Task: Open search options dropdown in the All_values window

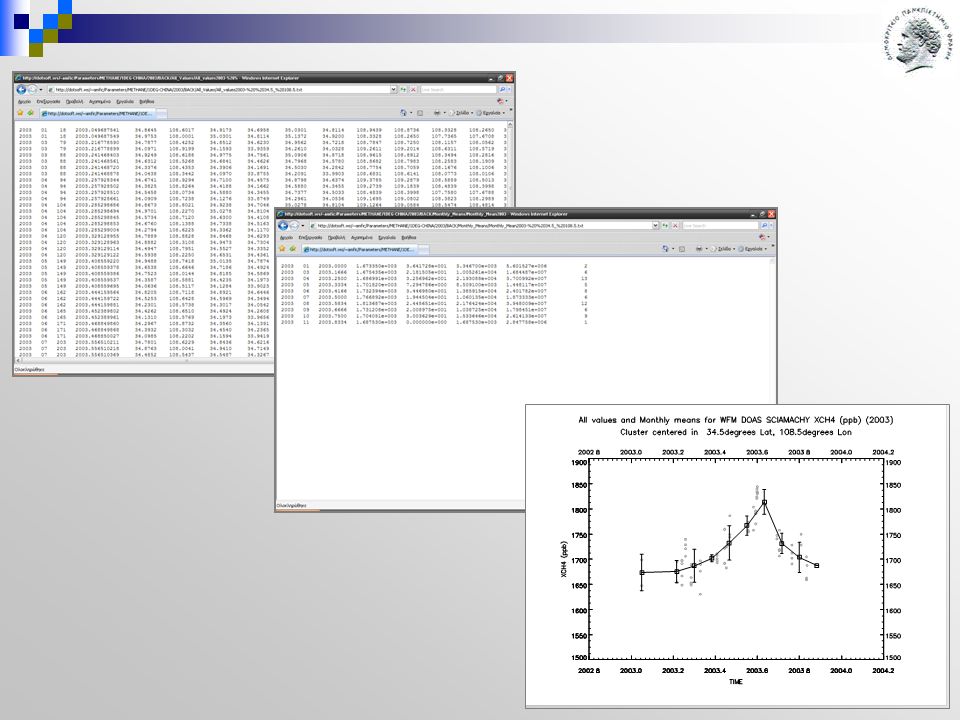Action: tap(509, 89)
